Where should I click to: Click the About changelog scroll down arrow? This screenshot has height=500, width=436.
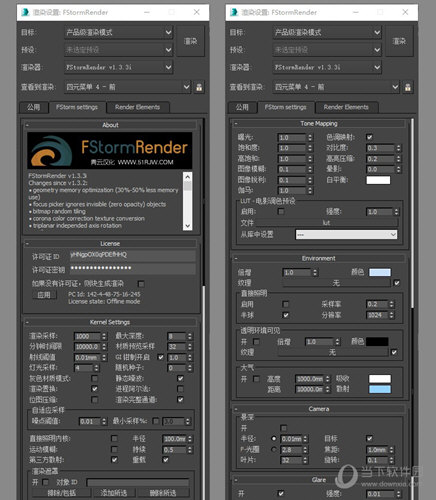point(188,226)
